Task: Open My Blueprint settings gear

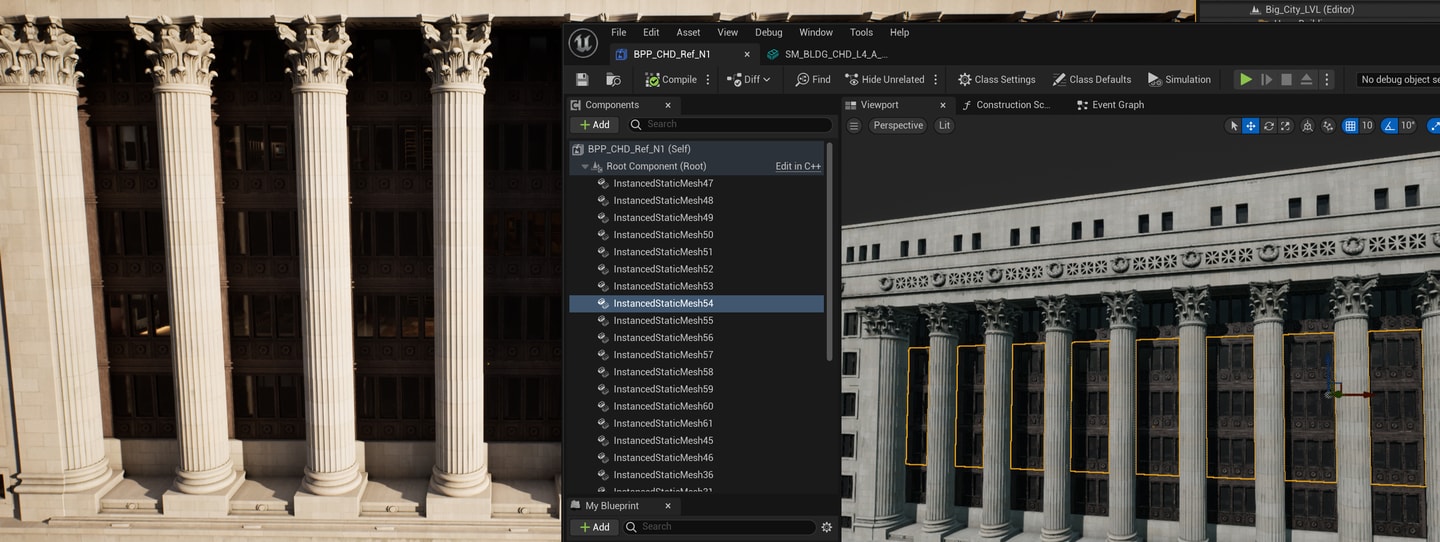Action: click(x=826, y=527)
